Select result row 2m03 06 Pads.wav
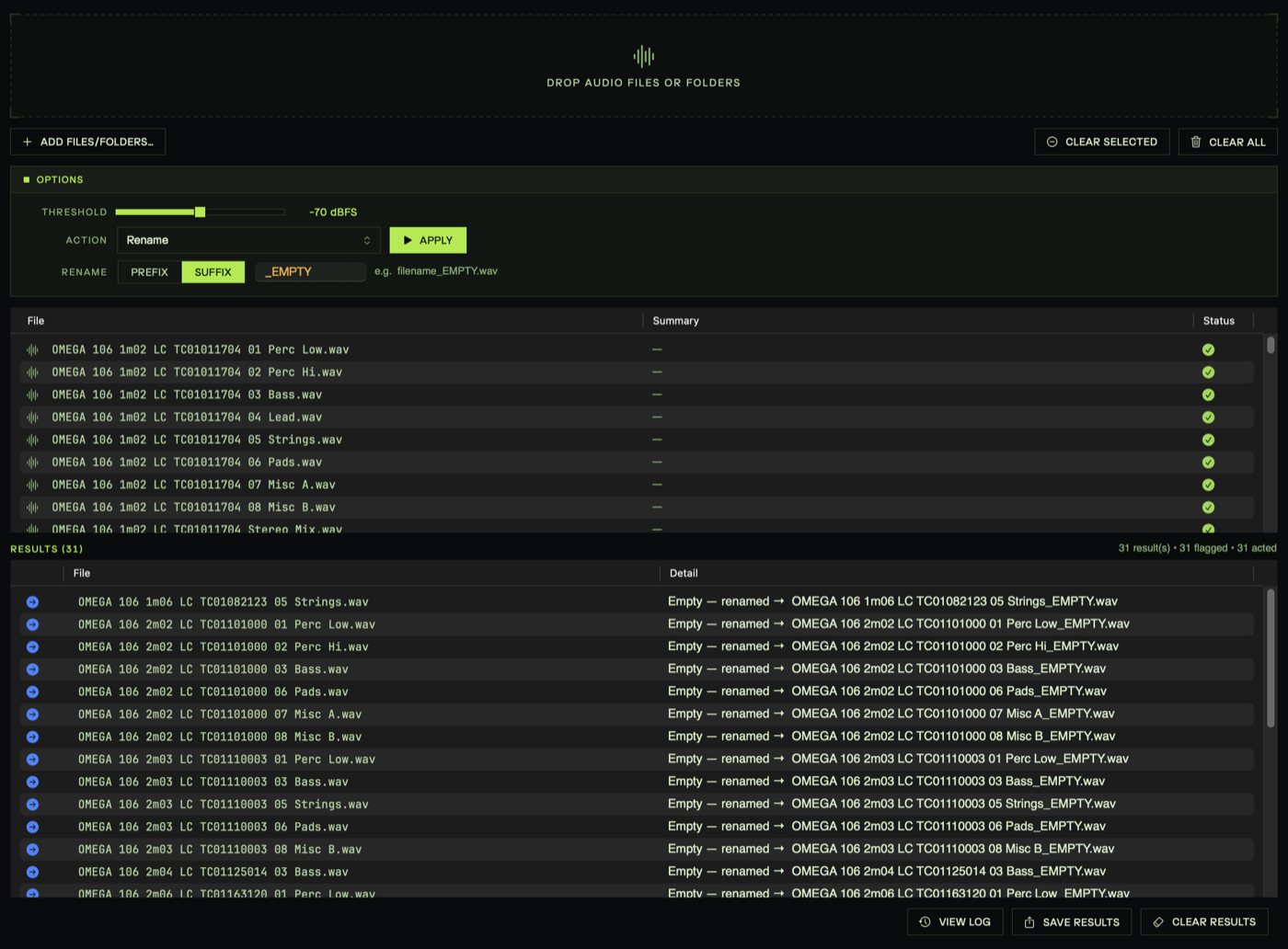The width and height of the screenshot is (1288, 949). 637,827
